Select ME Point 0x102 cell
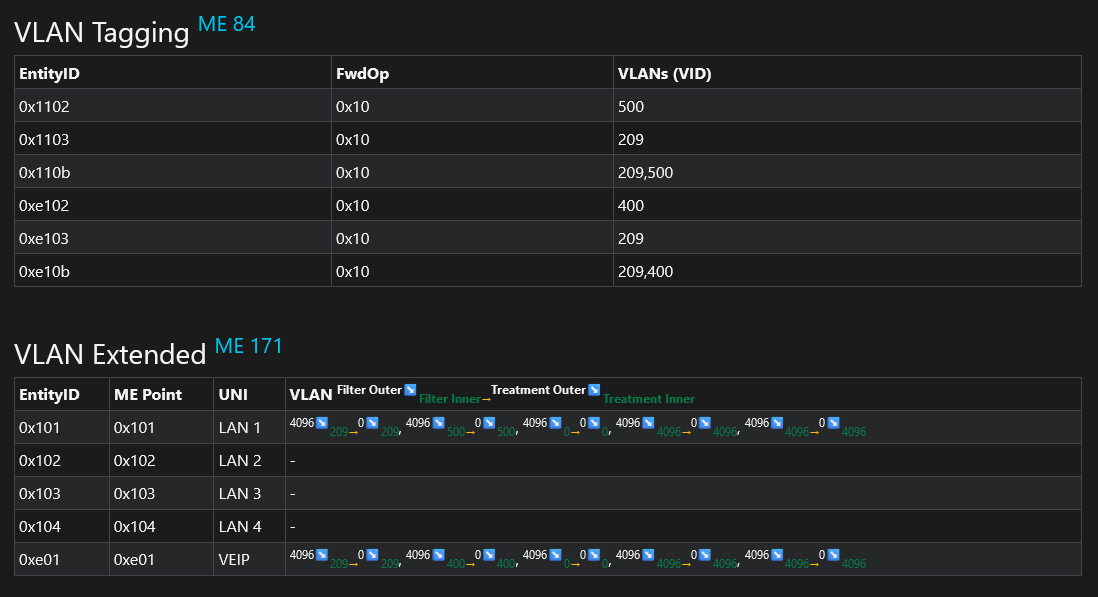 point(161,460)
